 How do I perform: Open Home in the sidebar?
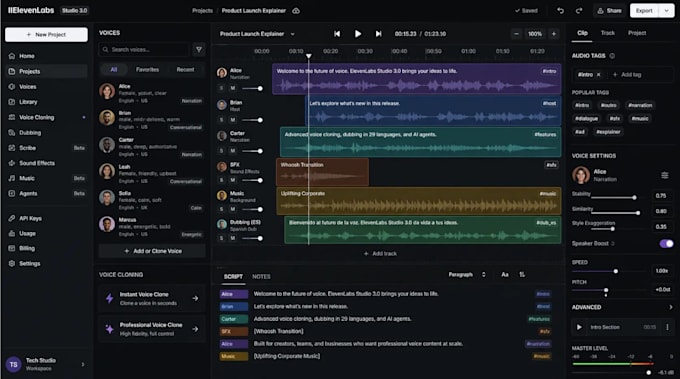coord(46,56)
